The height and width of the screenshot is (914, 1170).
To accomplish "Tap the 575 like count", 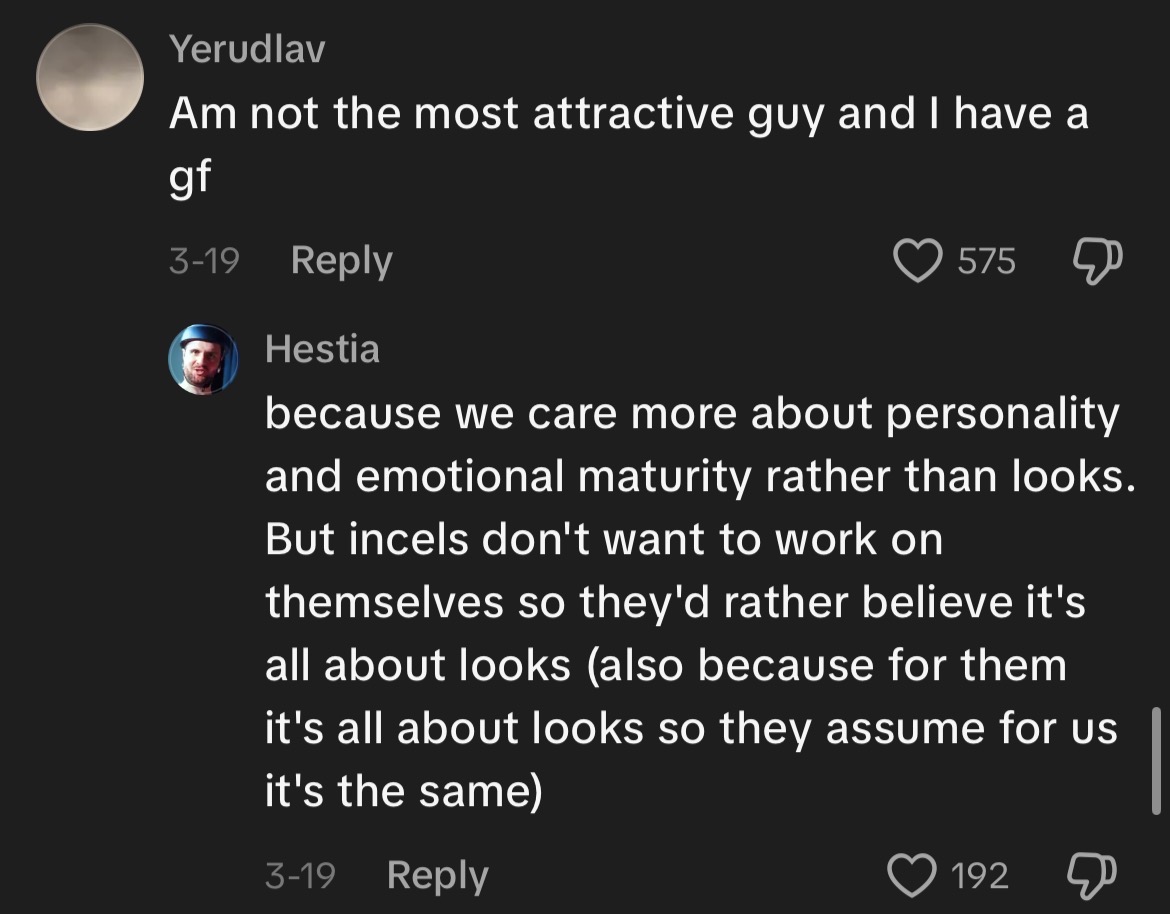I will pos(986,262).
